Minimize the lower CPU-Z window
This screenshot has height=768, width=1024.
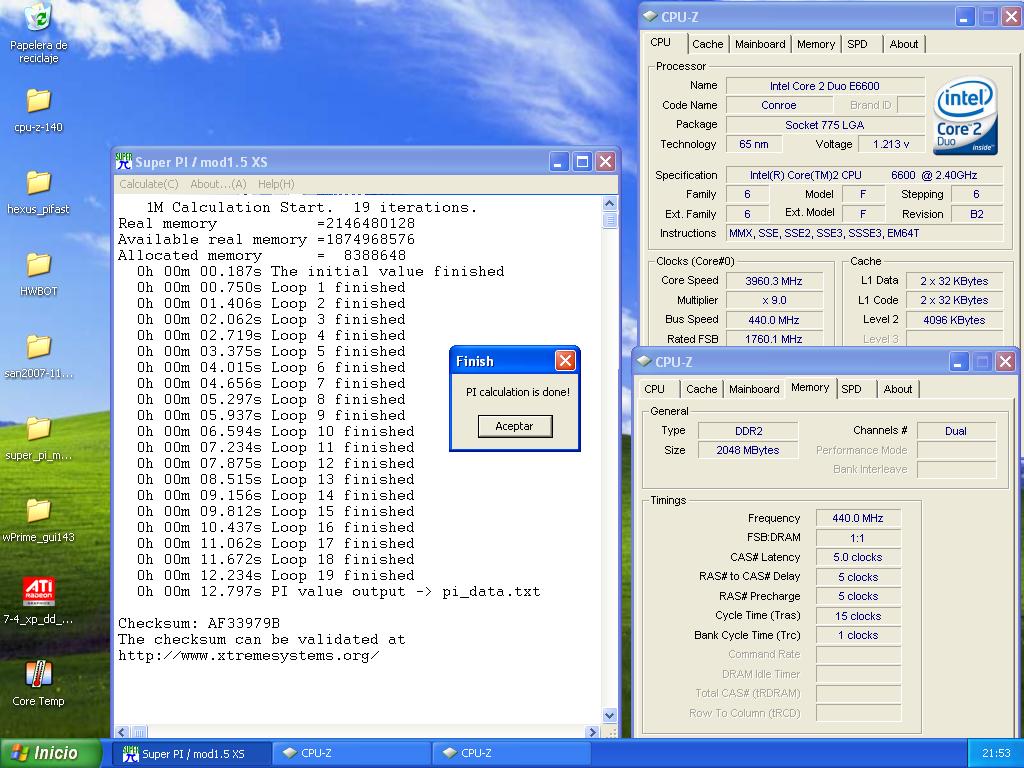959,361
